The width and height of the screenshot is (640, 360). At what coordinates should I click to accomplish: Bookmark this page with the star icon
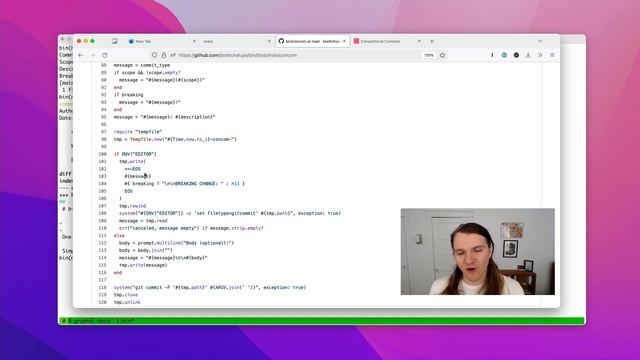[442, 55]
